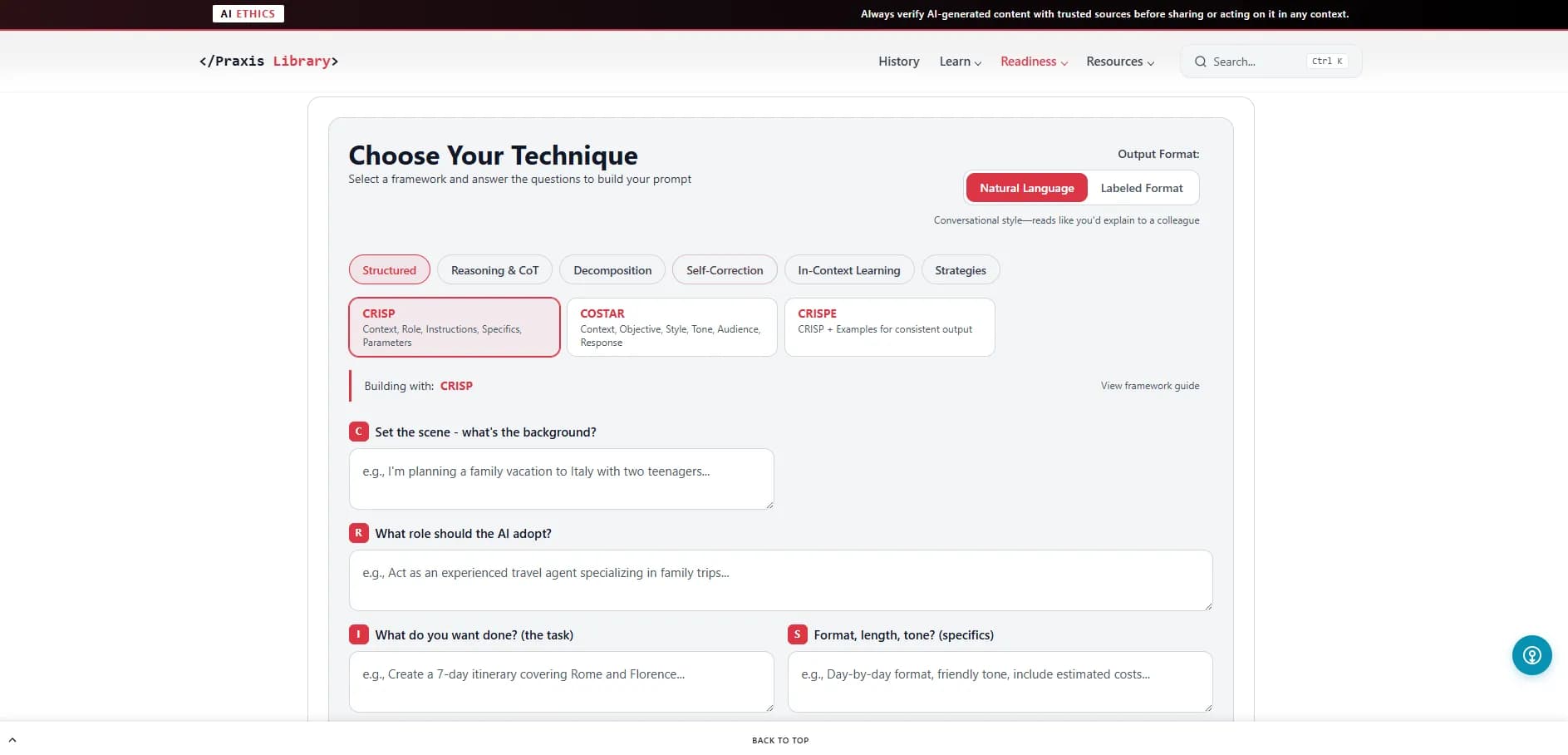This screenshot has height=755, width=1568.
Task: Choose the COSTAR framework card
Action: pos(671,328)
